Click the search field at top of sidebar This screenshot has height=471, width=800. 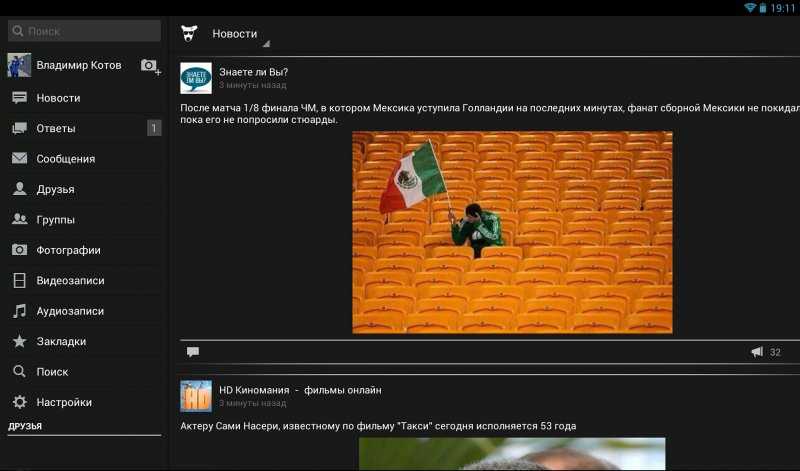[x=84, y=31]
